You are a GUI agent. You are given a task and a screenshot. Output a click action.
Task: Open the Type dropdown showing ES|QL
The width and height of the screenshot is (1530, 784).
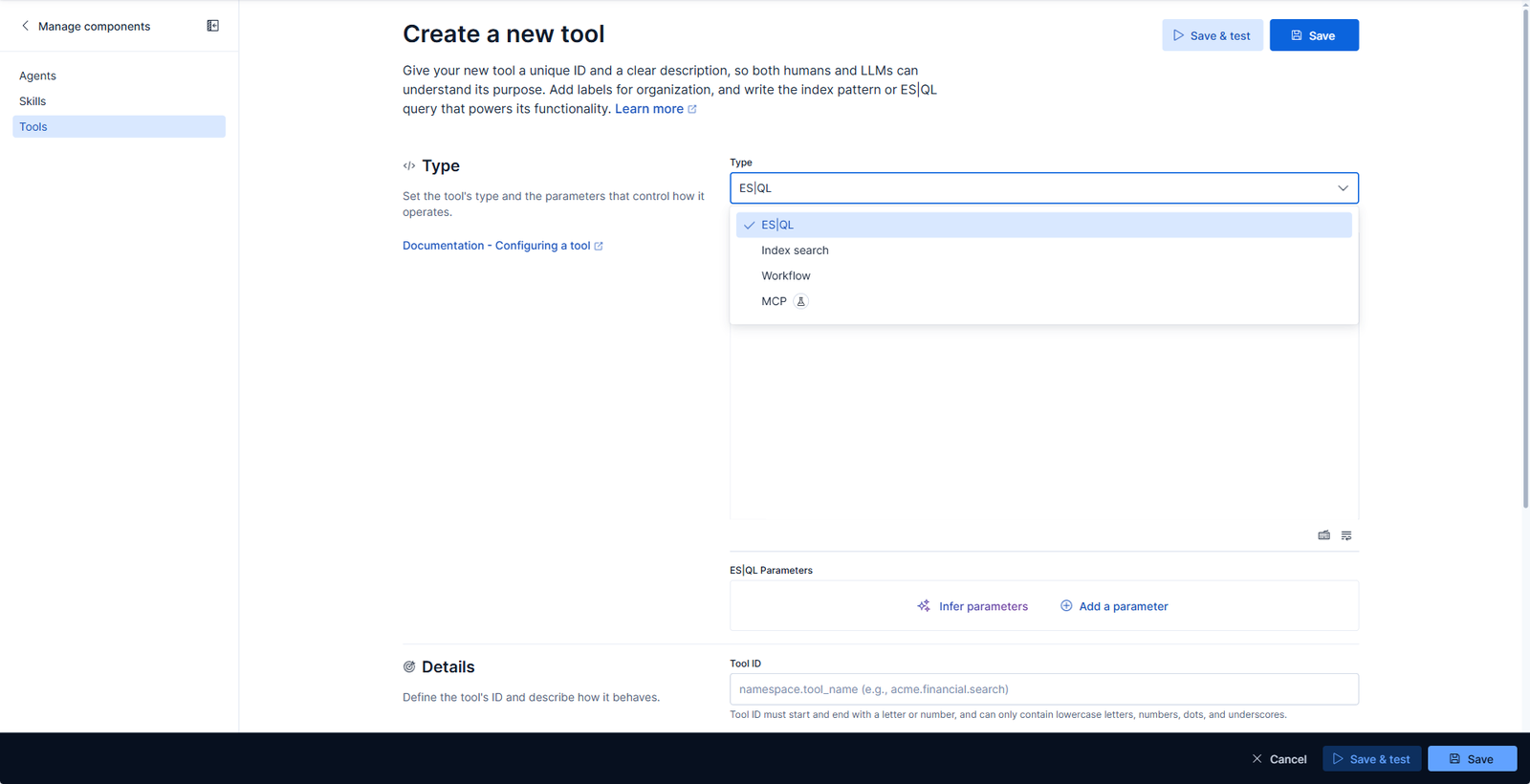(x=1044, y=188)
